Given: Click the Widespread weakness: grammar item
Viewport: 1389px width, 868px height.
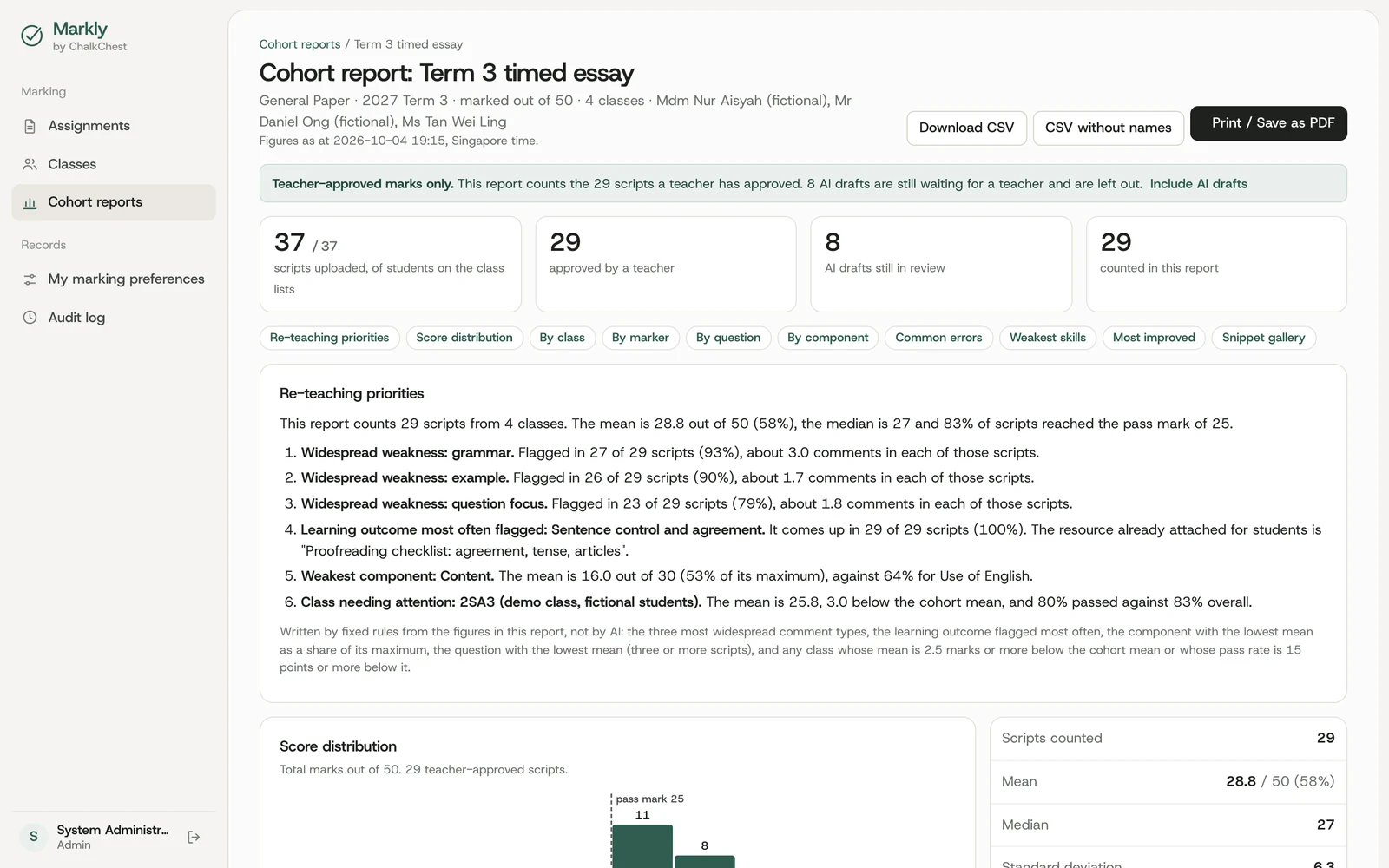Looking at the screenshot, I should point(669,452).
